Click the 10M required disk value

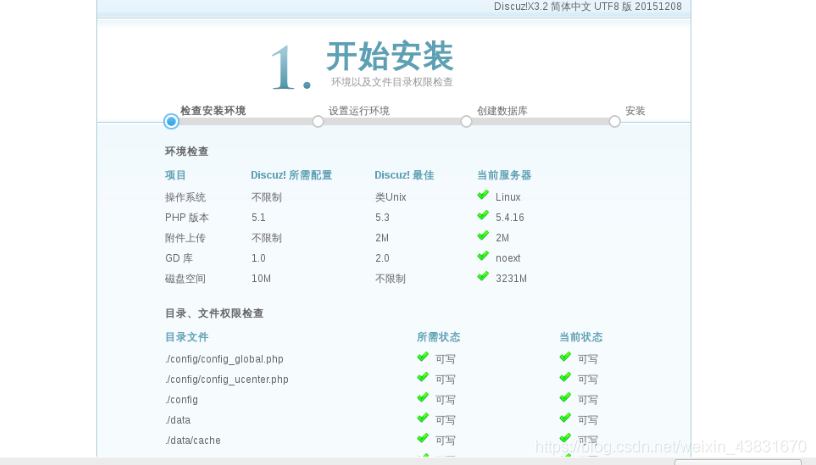click(x=261, y=278)
